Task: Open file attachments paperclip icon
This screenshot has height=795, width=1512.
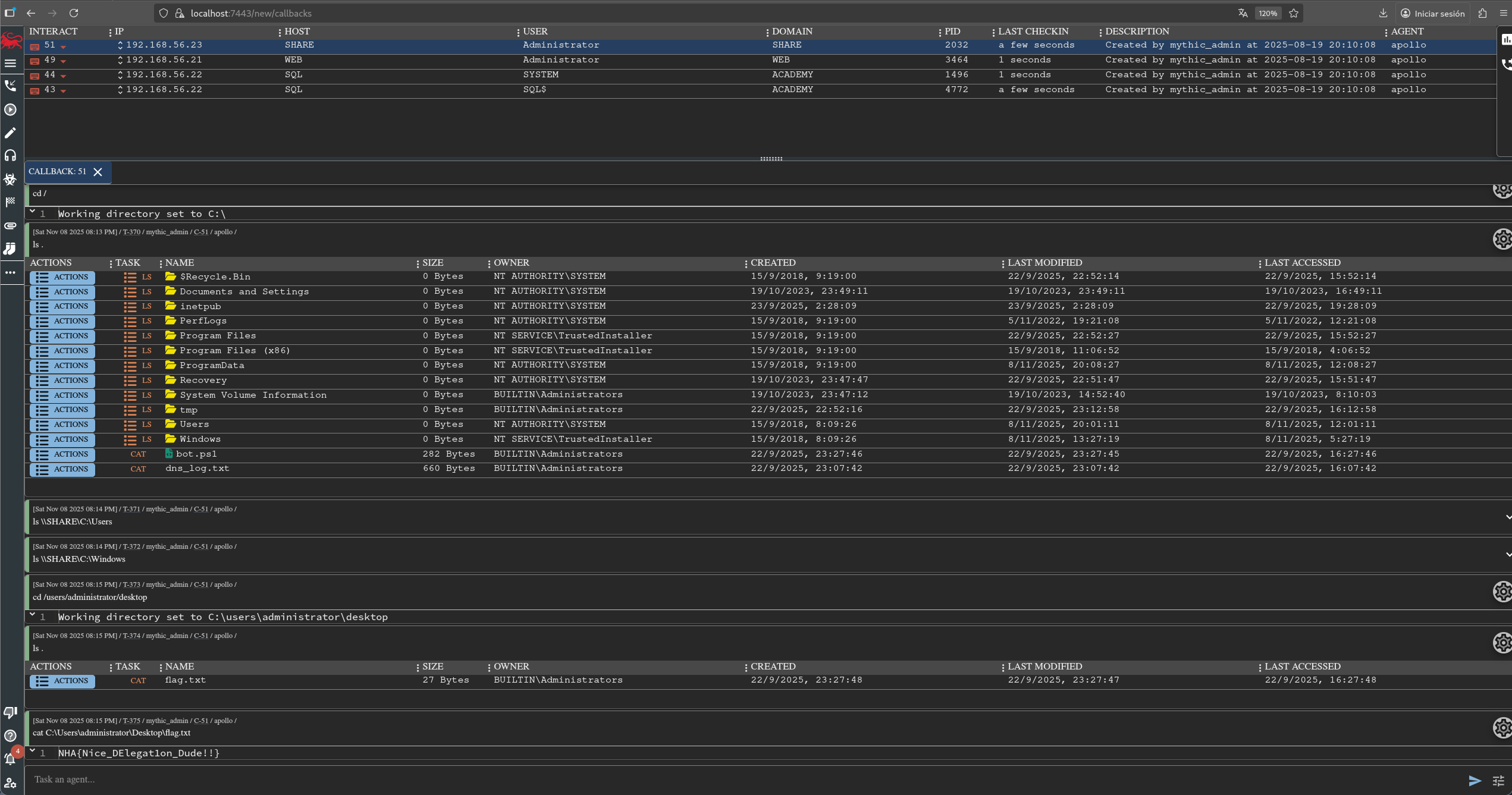Action: coord(10,226)
